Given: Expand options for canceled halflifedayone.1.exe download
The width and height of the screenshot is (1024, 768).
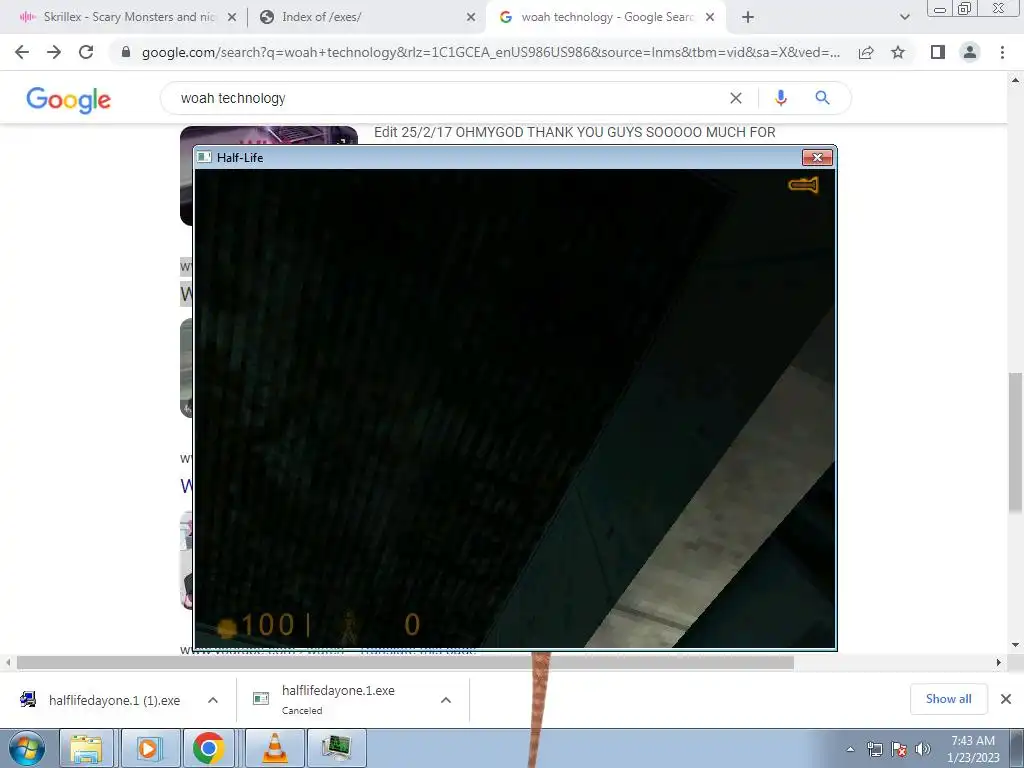Looking at the screenshot, I should [446, 700].
